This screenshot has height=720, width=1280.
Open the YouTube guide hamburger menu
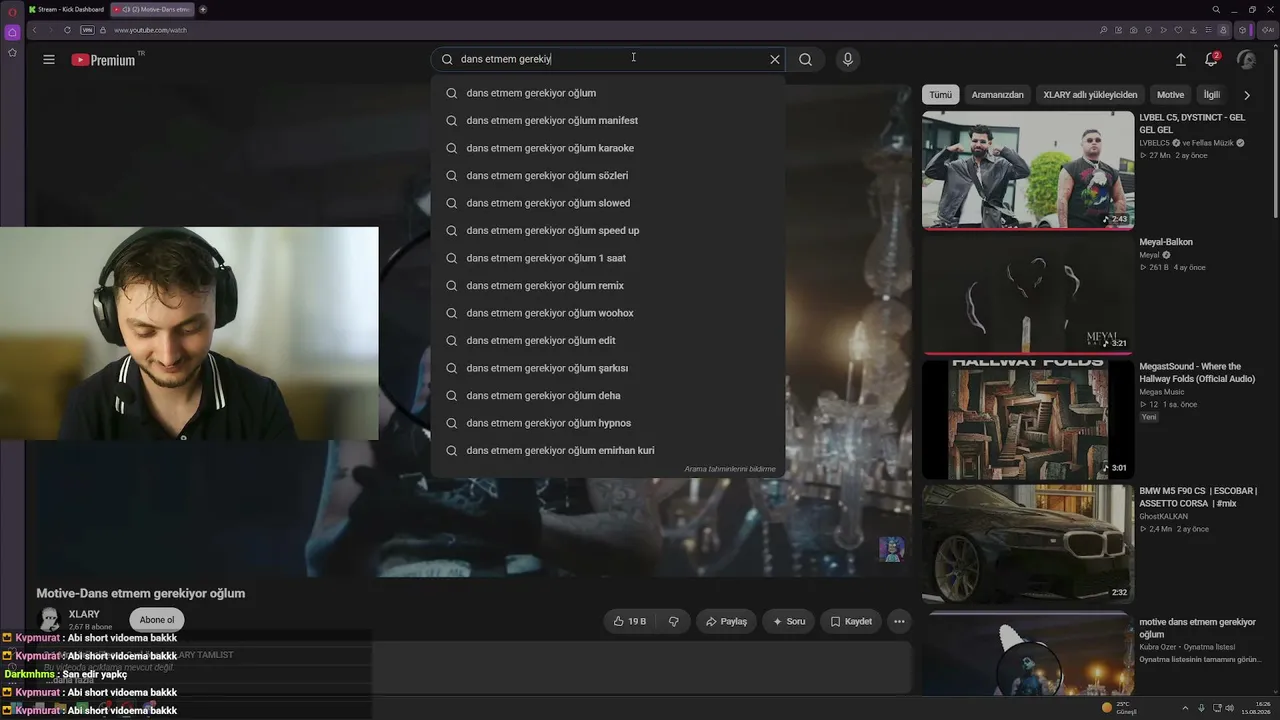tap(49, 60)
